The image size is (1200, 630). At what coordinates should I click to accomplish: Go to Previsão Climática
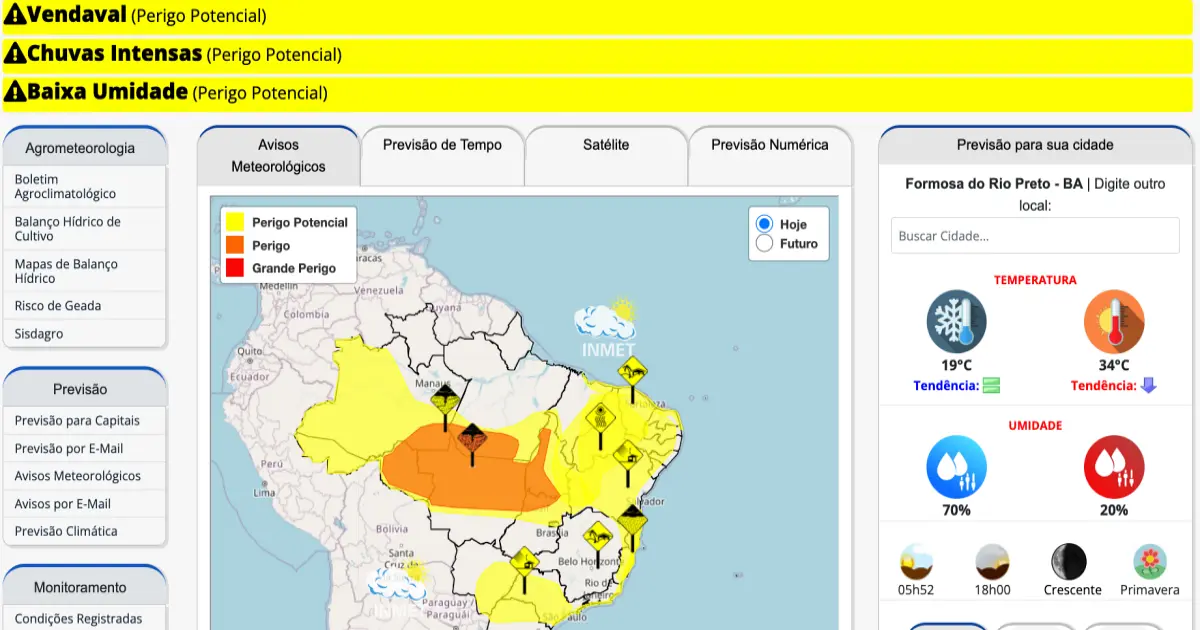point(85,531)
